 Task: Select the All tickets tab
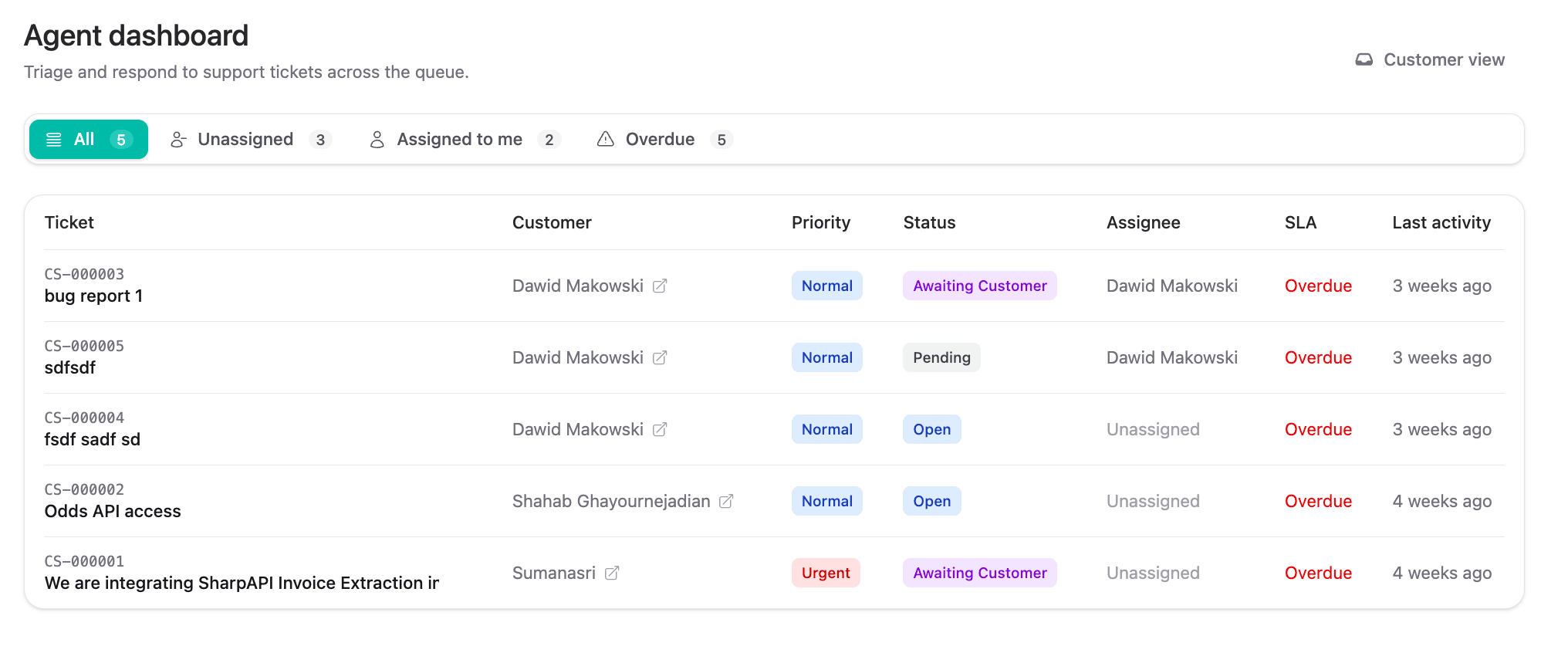(x=89, y=140)
